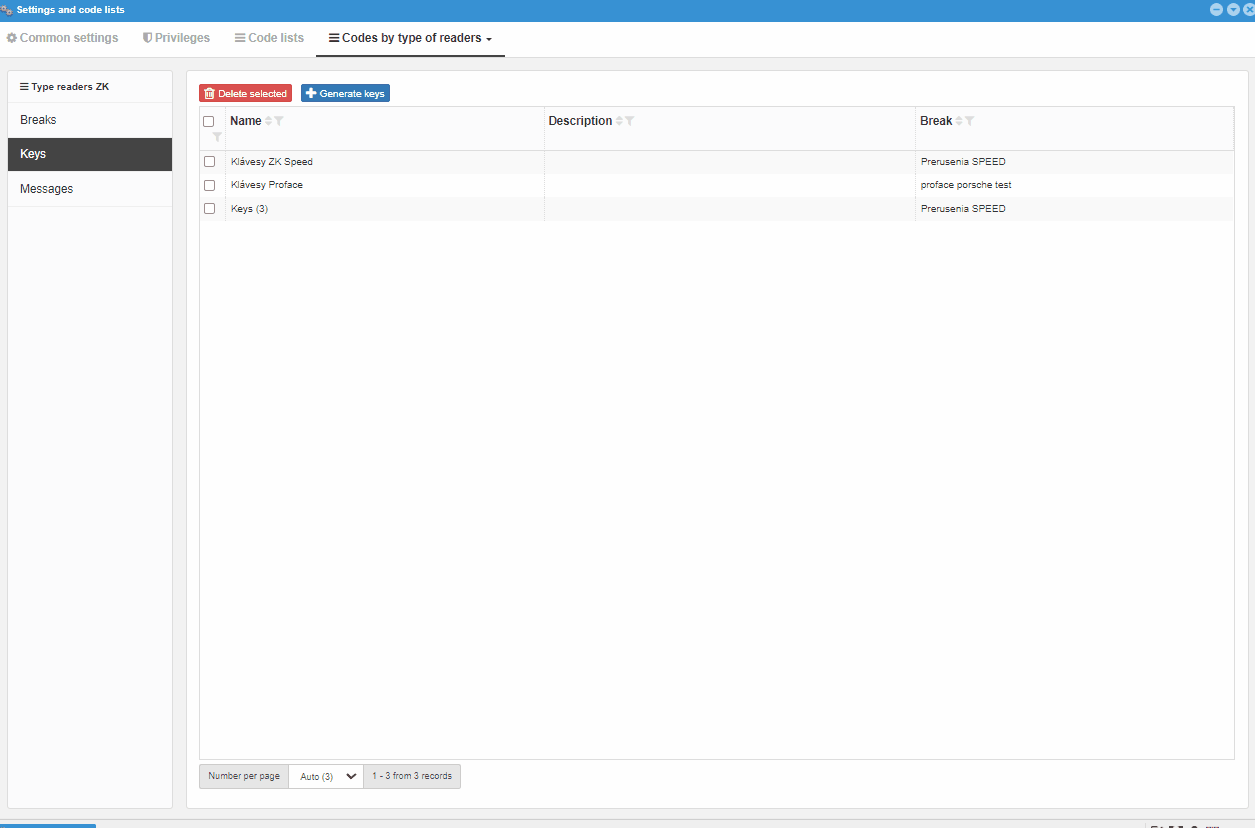
Task: Click the Number per page label
Action: coord(244,776)
